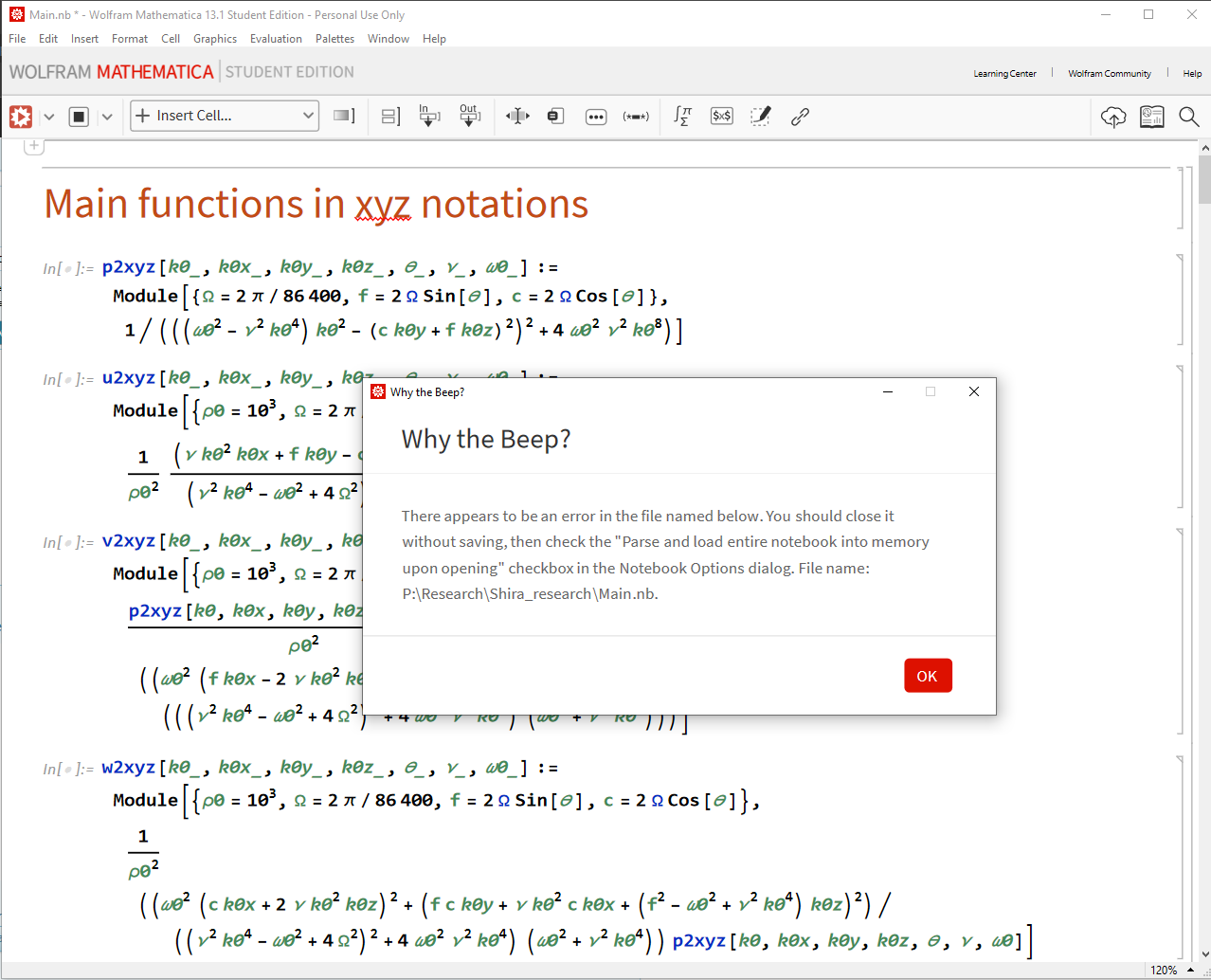The height and width of the screenshot is (980, 1211).
Task: Open the 120% magnification dropdown
Action: 1171,971
